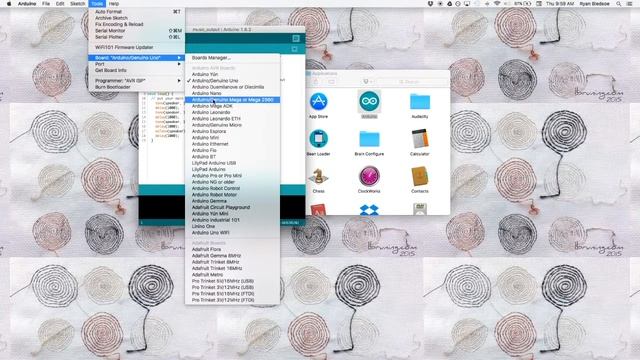
Task: Open the Arduino app icon in Applications
Action: (x=369, y=101)
